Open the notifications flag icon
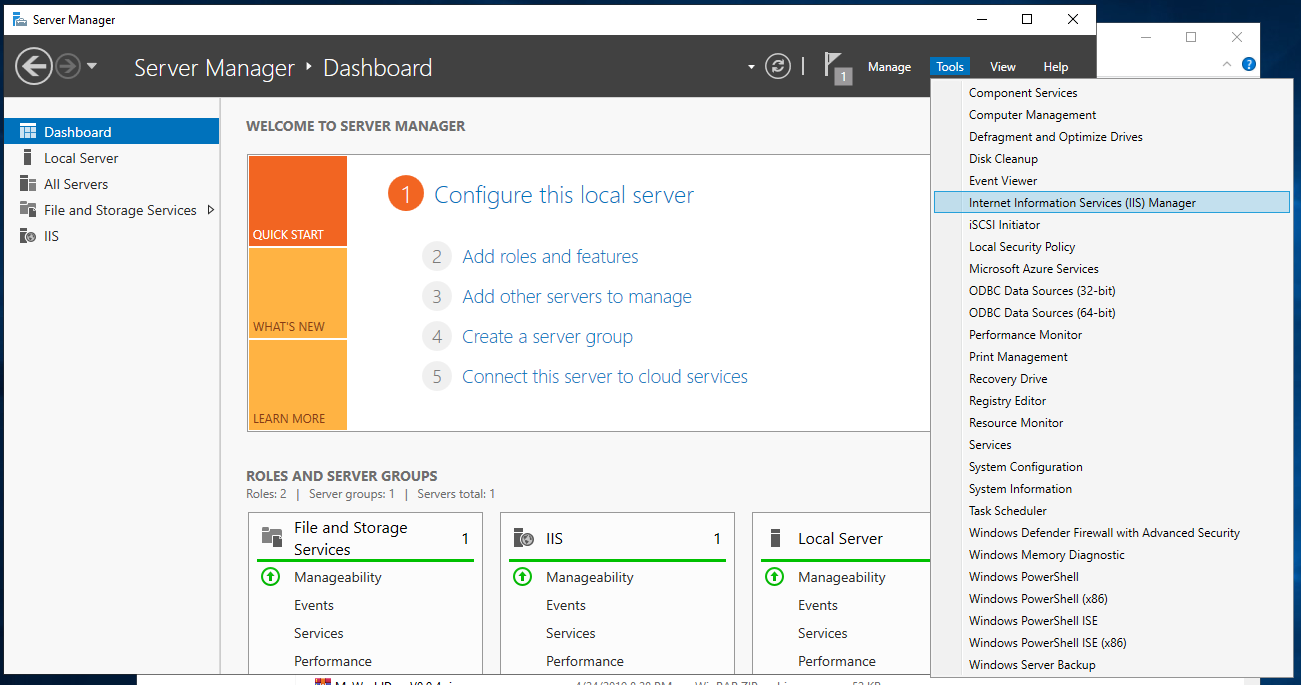The height and width of the screenshot is (685, 1301). pos(836,67)
